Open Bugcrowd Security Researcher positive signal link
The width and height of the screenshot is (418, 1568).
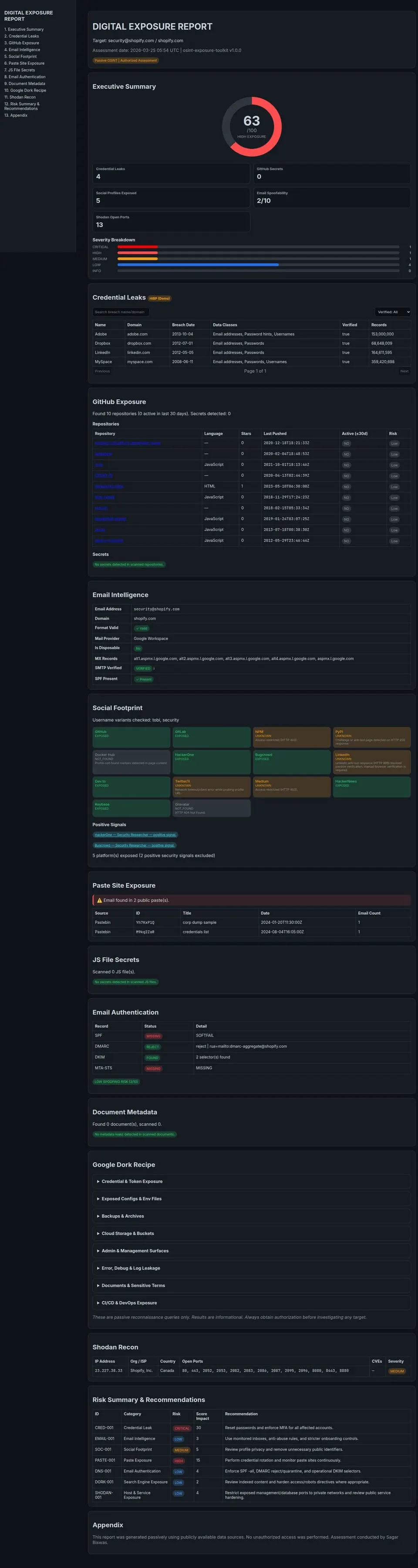coord(135,846)
